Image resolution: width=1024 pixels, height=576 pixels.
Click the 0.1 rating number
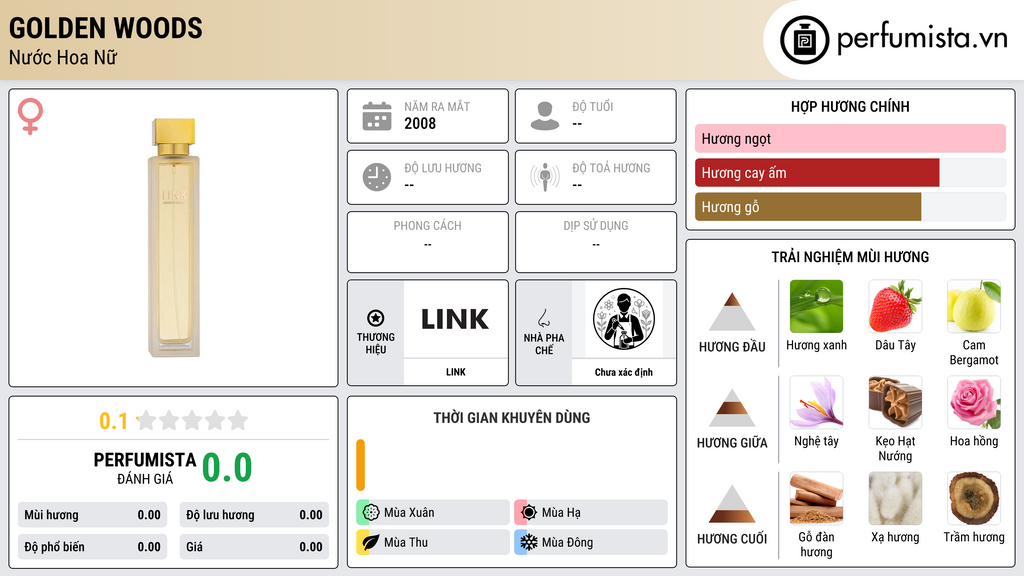[x=113, y=421]
